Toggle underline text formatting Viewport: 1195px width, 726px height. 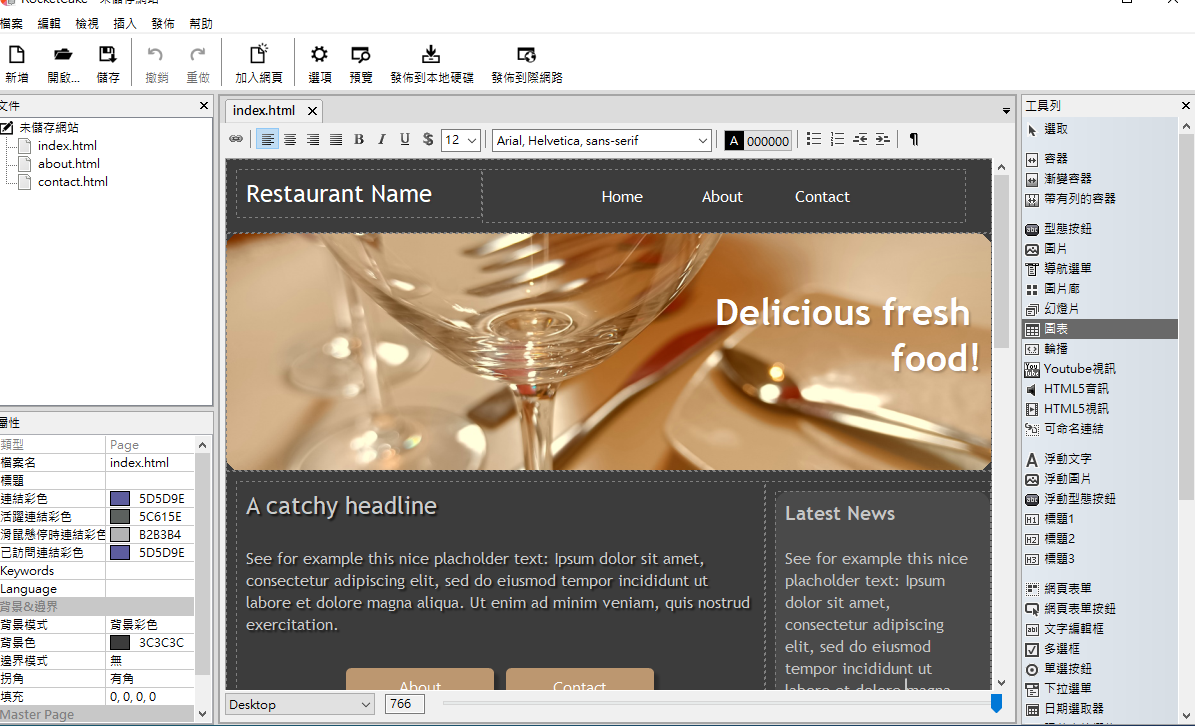405,140
